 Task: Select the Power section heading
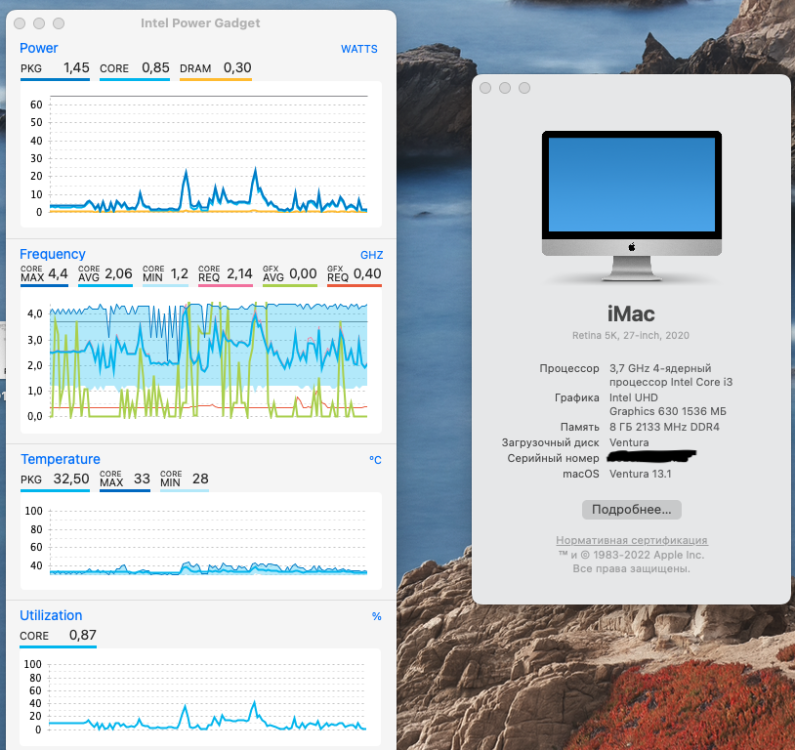click(39, 48)
